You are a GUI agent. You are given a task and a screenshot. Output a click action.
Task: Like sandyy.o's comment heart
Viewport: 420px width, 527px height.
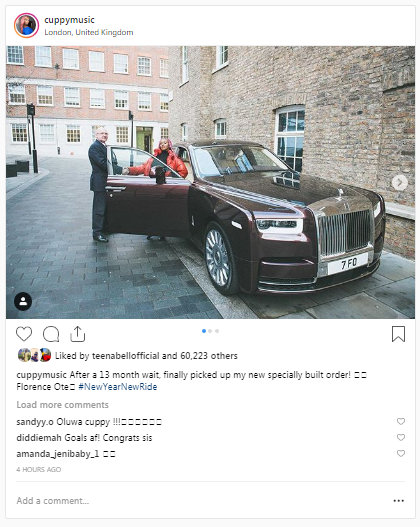pos(401,421)
